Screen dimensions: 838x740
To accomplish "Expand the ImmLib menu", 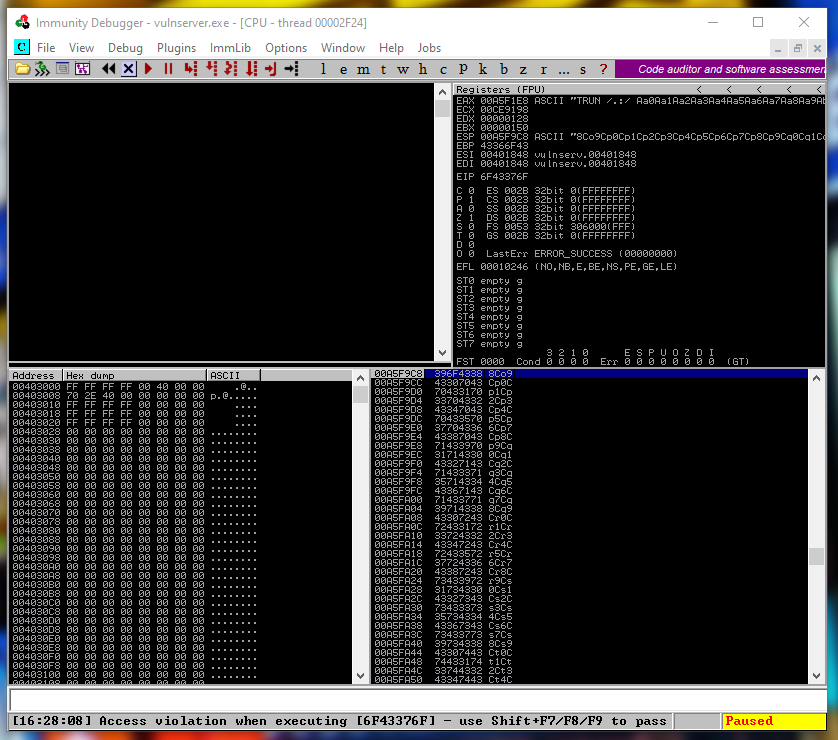I will coord(230,47).
